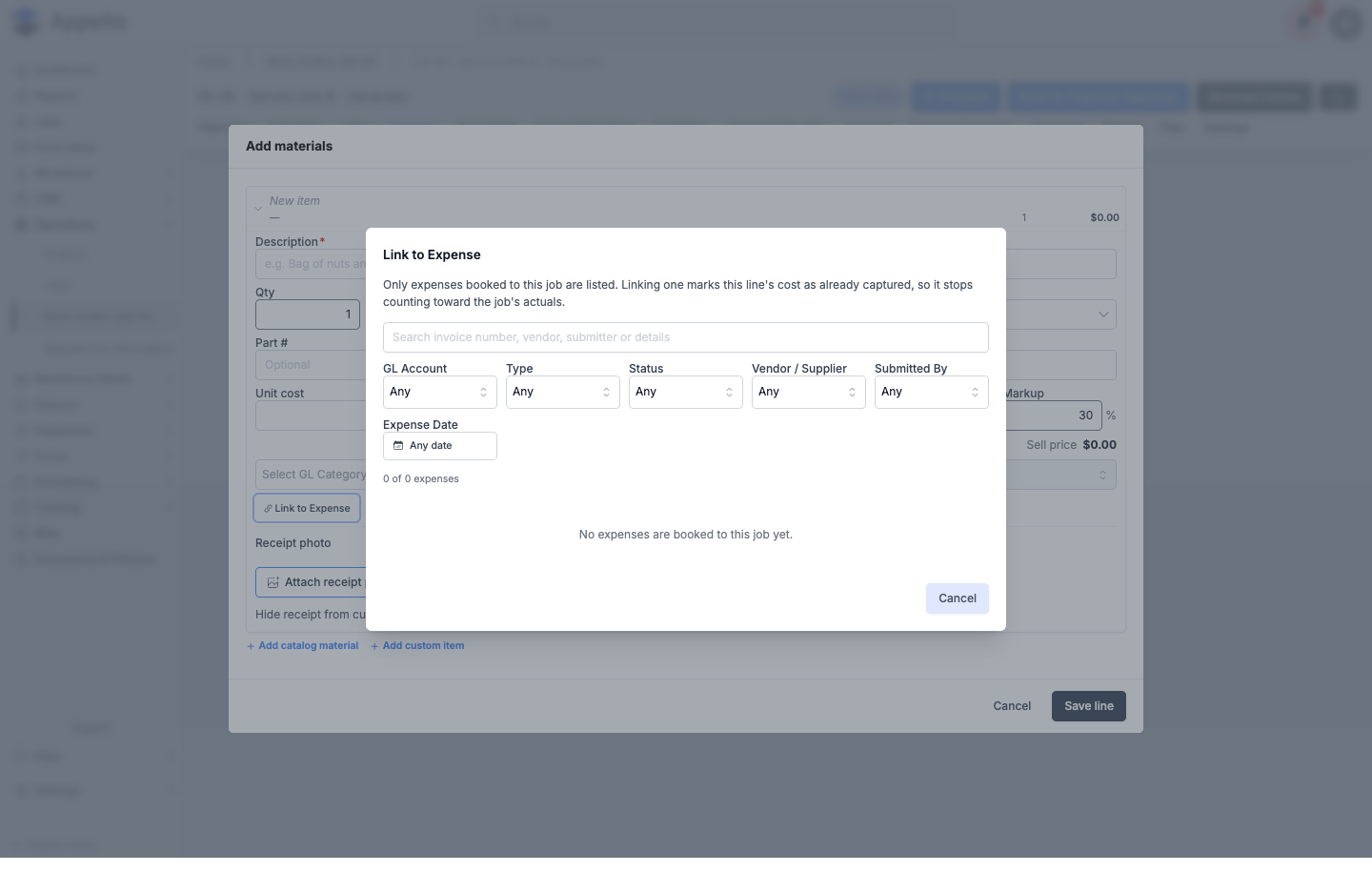
Task: Click the Add custom item link
Action: click(x=417, y=646)
